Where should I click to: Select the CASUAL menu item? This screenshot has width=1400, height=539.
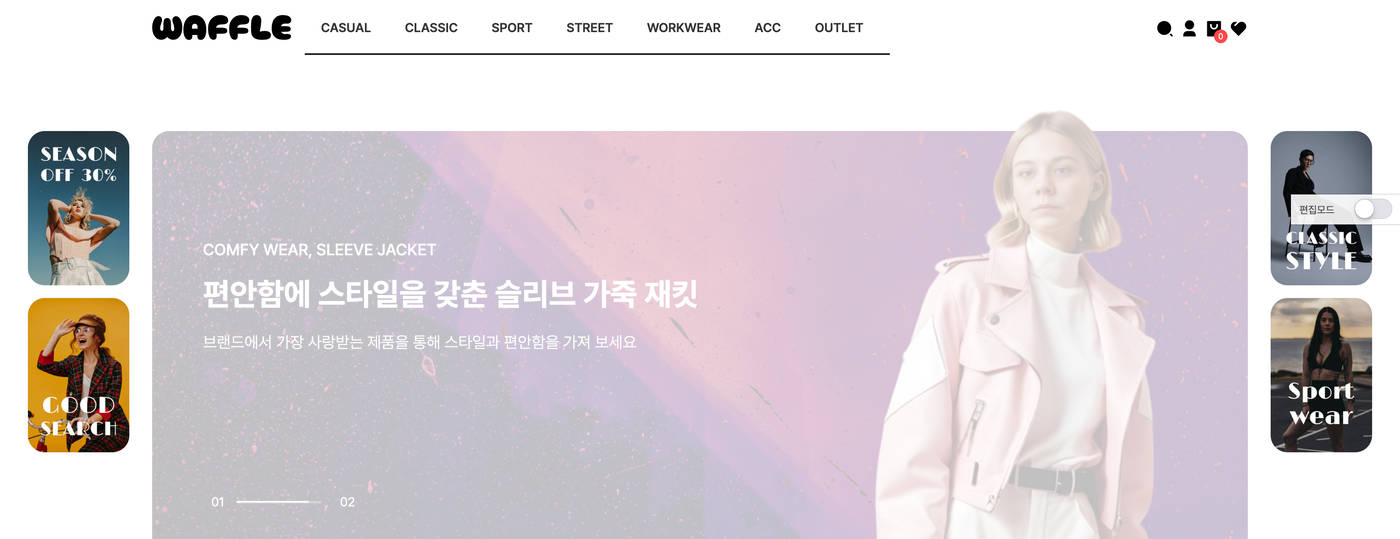346,28
